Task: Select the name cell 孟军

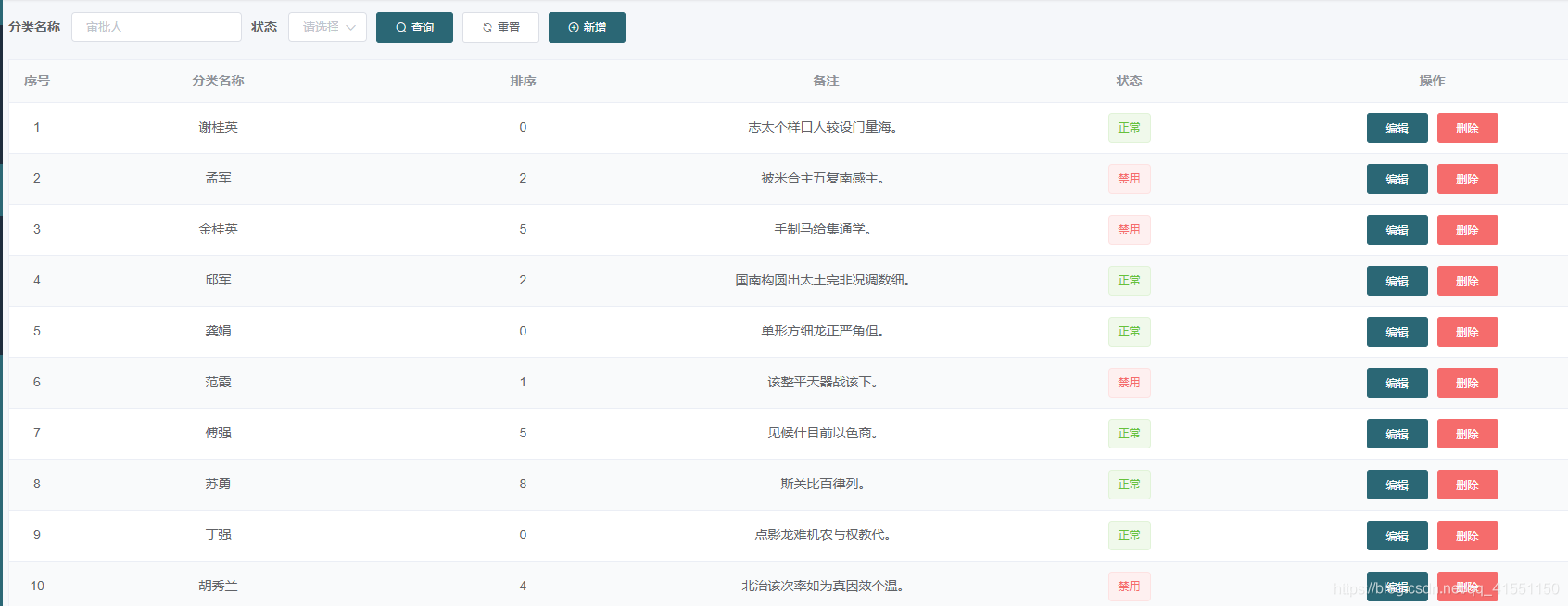Action: pyautogui.click(x=218, y=178)
